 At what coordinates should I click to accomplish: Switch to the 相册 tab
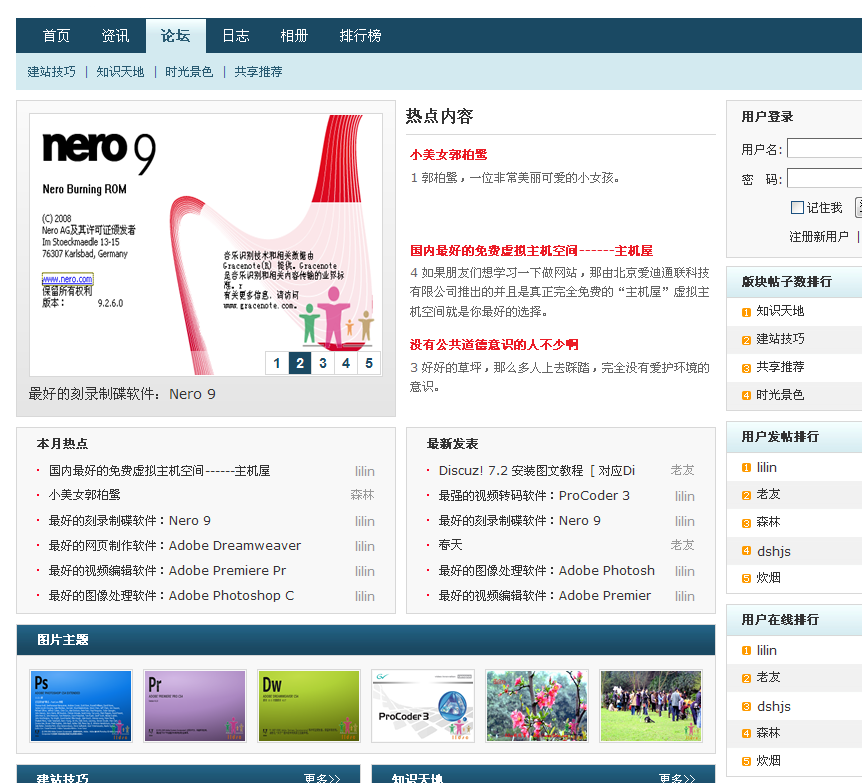coord(294,34)
